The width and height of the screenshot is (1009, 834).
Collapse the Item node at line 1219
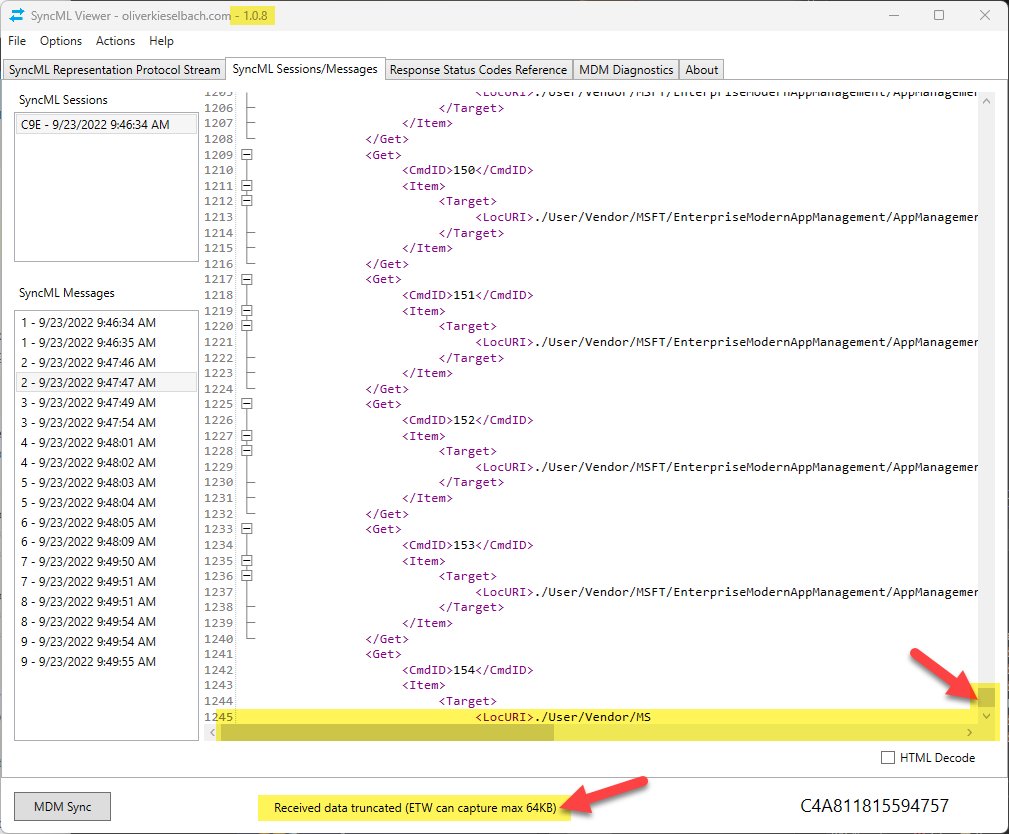point(247,310)
